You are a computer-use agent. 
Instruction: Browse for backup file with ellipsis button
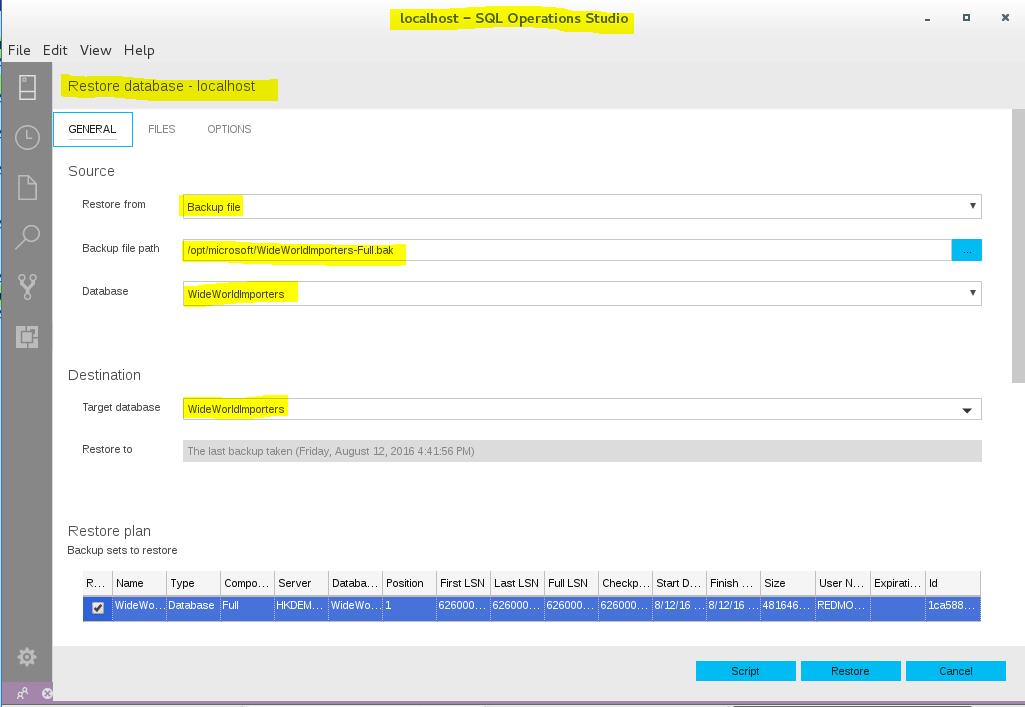tap(967, 250)
